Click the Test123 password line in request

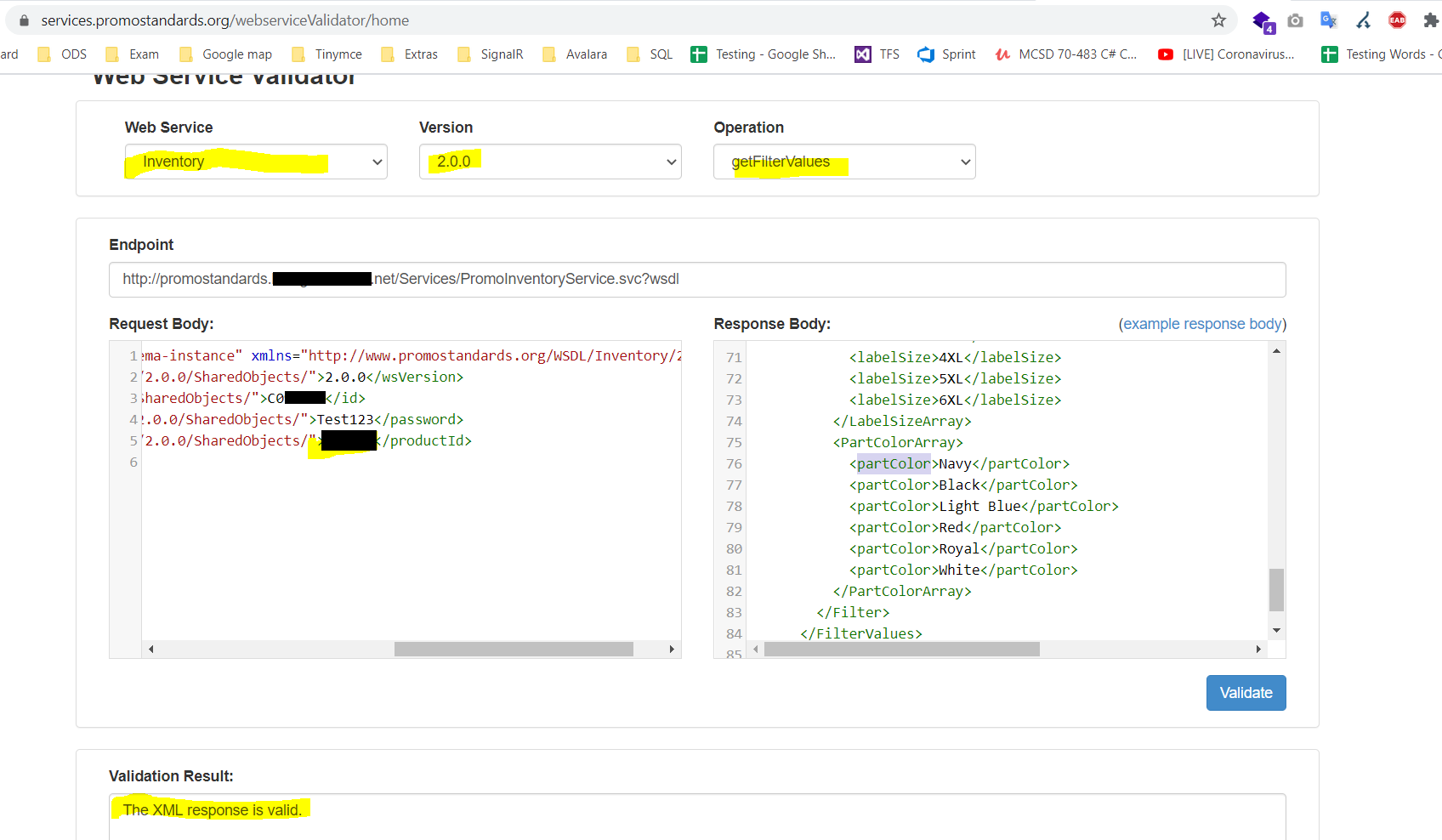coord(303,420)
